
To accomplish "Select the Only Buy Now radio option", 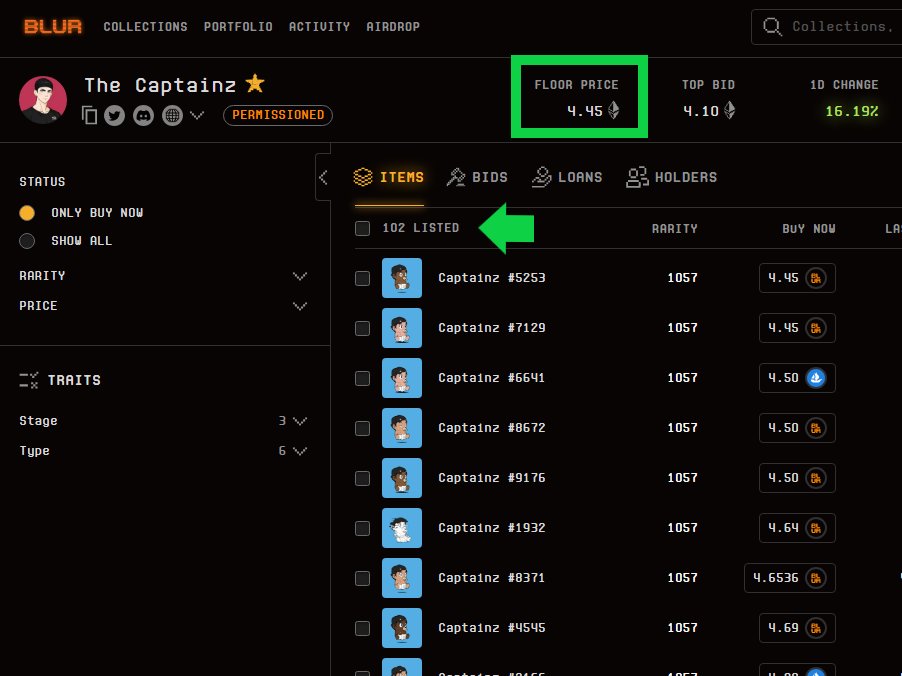I will [x=27, y=213].
